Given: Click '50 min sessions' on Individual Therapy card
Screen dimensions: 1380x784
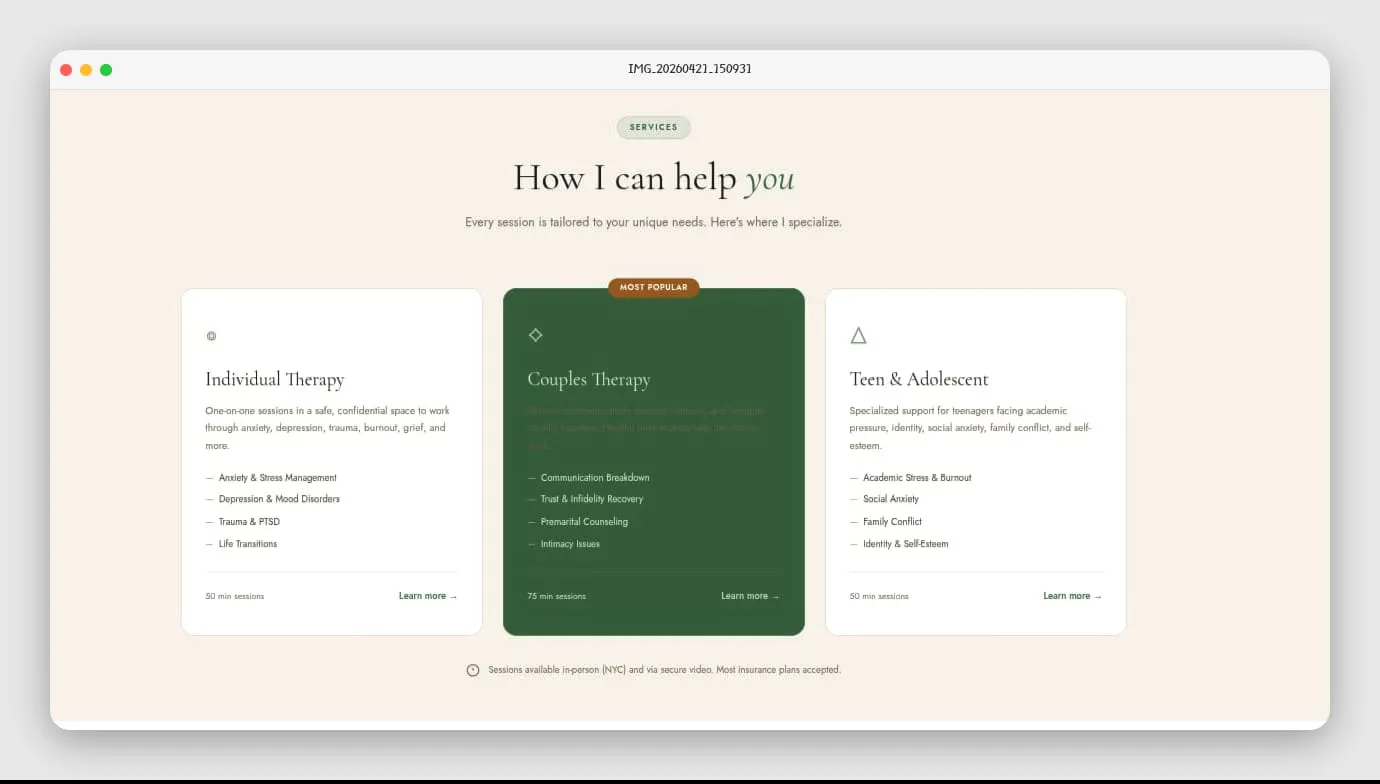Looking at the screenshot, I should [x=235, y=596].
